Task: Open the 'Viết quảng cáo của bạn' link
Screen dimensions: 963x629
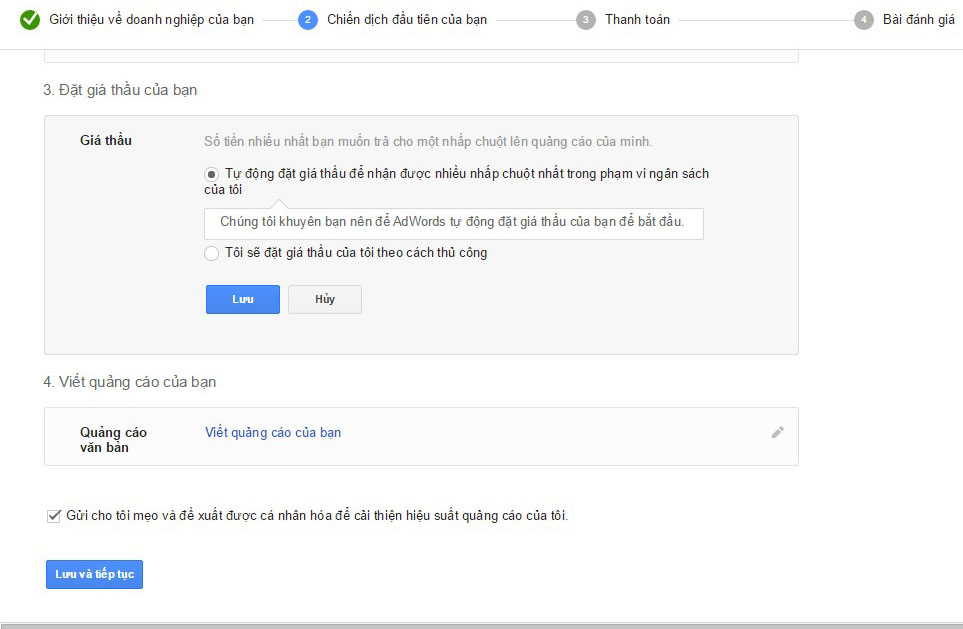Action: point(275,432)
